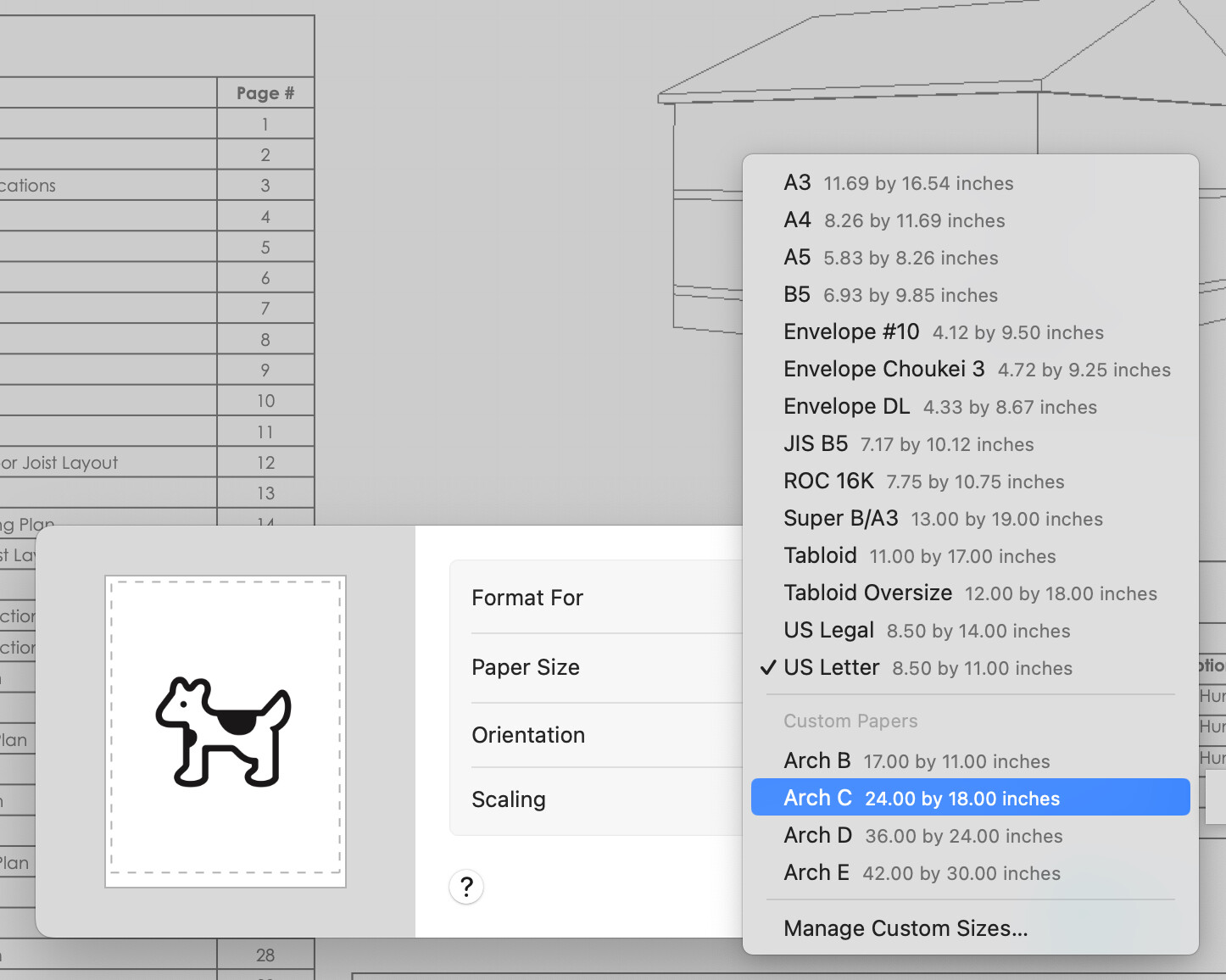The width and height of the screenshot is (1226, 980).
Task: Choose A5 paper size
Action: pyautogui.click(x=971, y=258)
